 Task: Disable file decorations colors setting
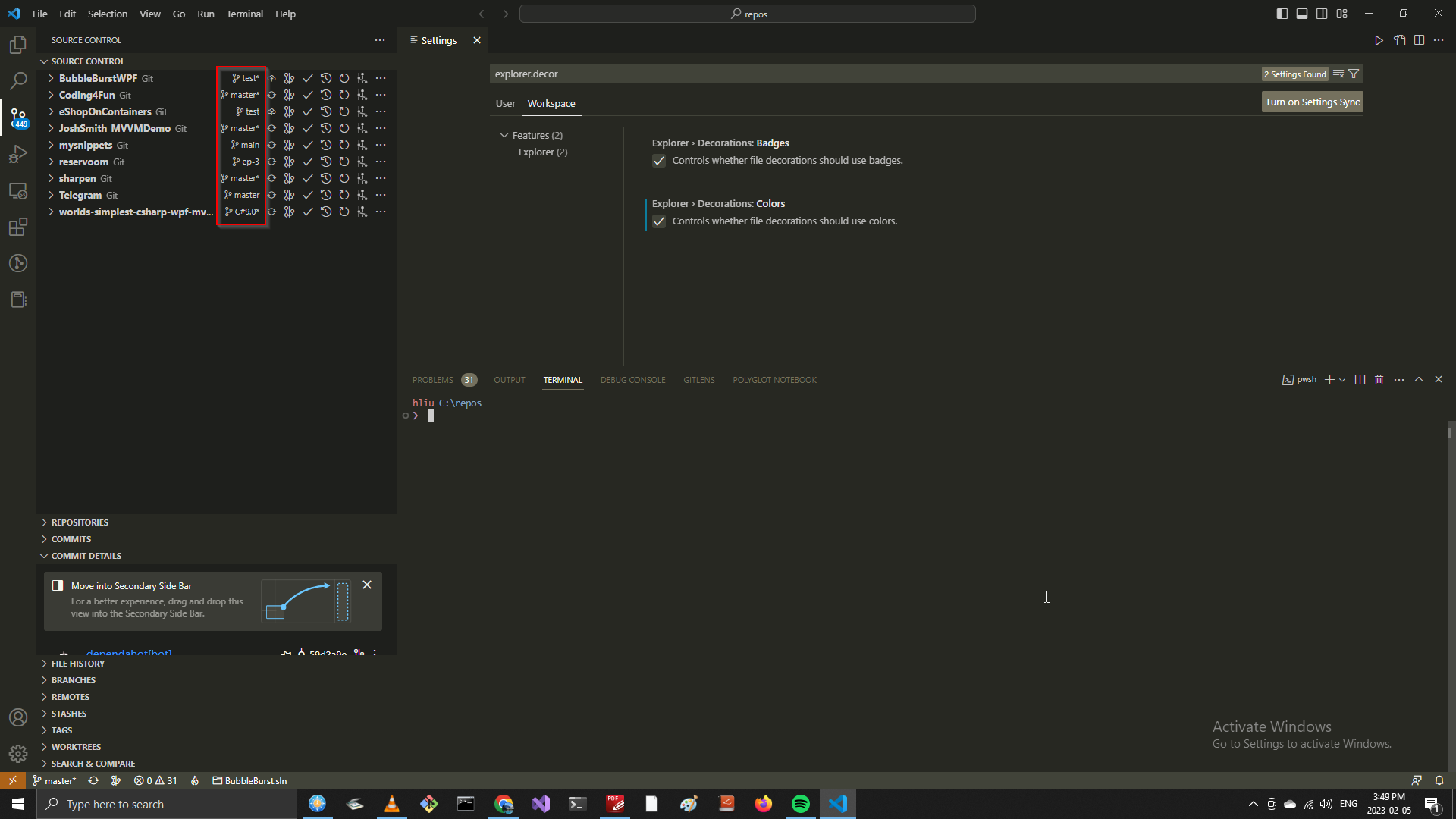(658, 221)
